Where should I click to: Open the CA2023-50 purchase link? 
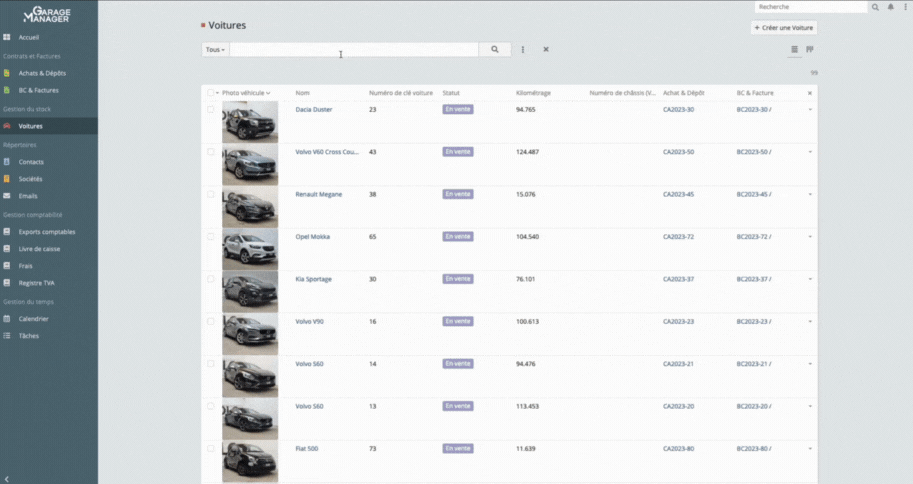[678, 152]
